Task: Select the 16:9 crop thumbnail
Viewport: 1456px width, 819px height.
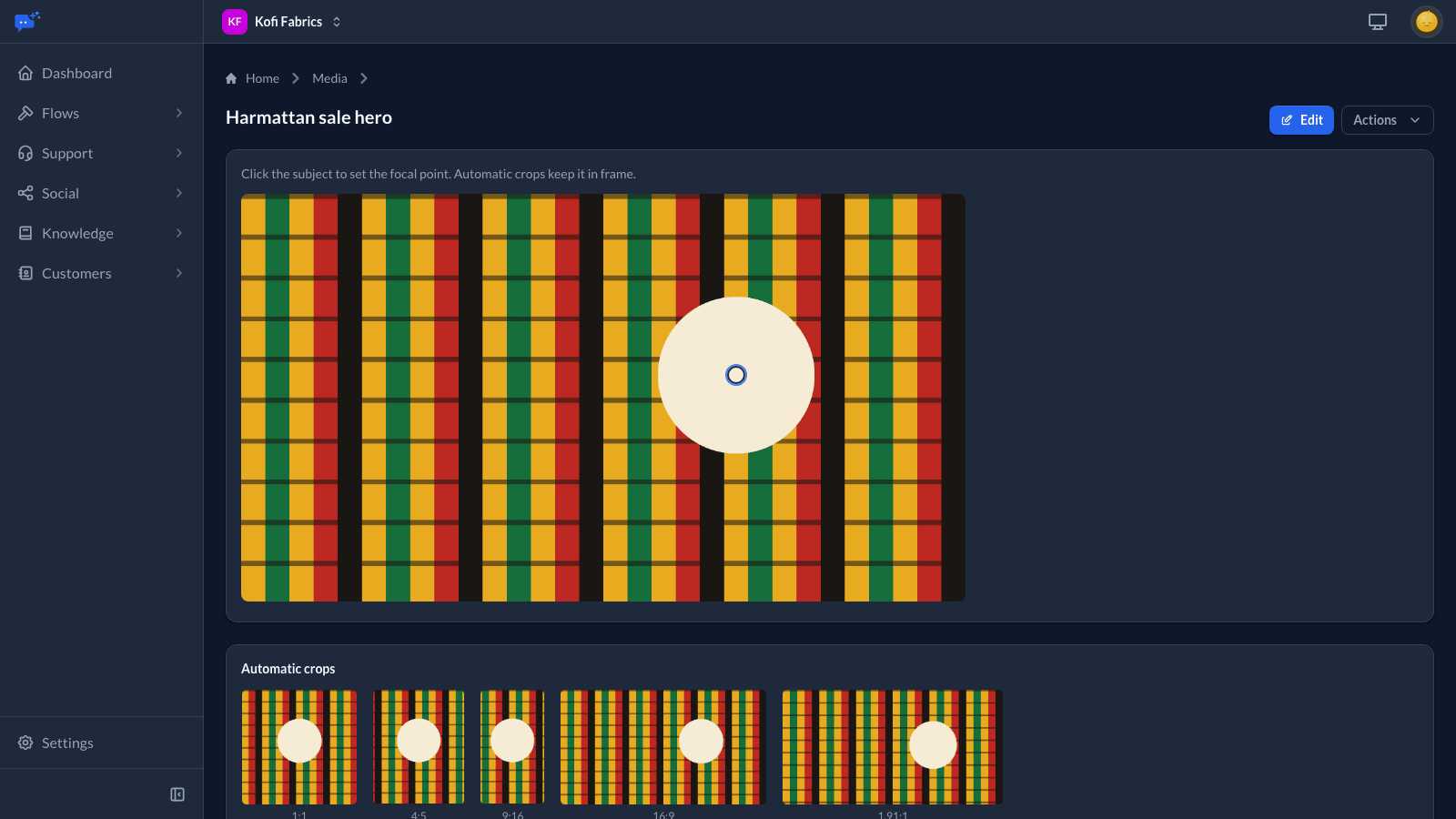Action: point(663,747)
